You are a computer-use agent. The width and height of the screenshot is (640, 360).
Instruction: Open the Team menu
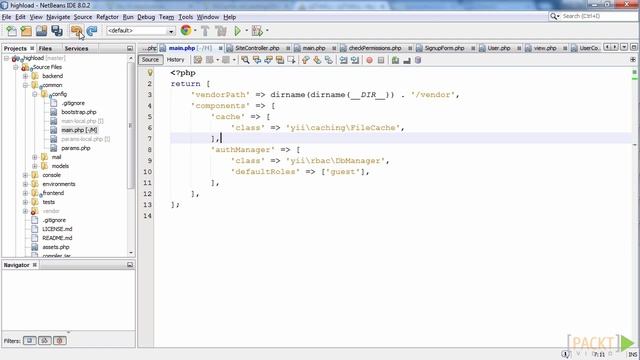pos(167,17)
